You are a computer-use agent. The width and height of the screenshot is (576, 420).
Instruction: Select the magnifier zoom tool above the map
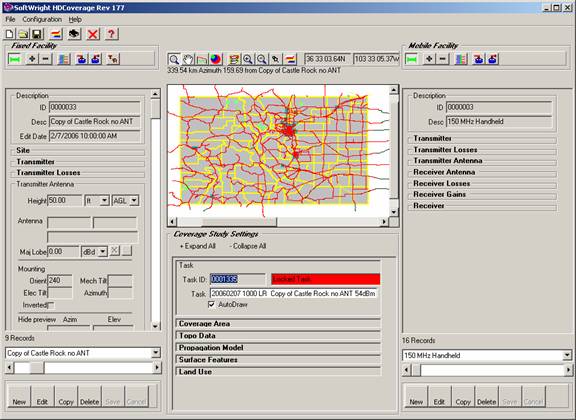coord(174,59)
